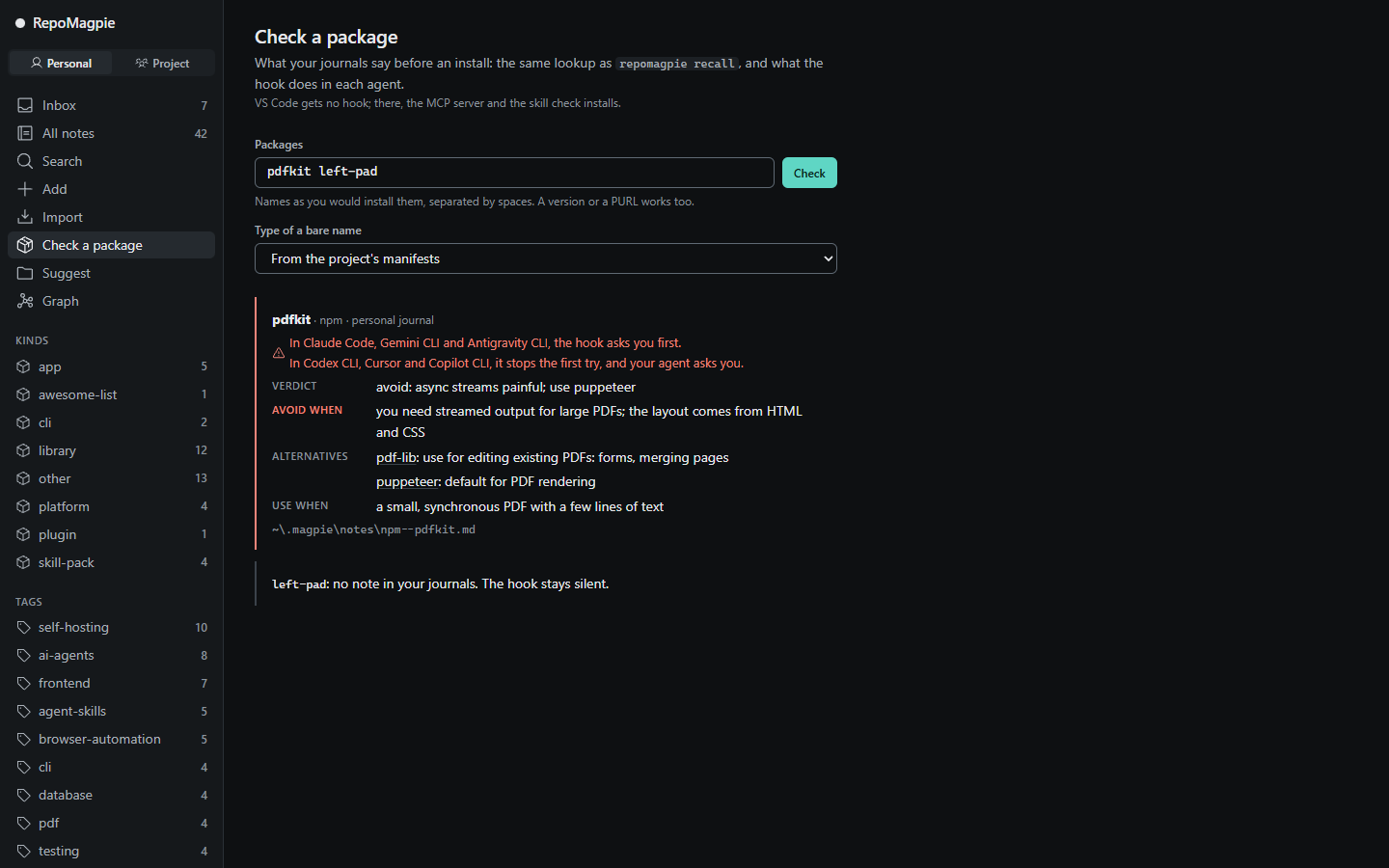Click the VERDICT text 'avoid: async streams painful'
This screenshot has height=868, width=1389.
pos(461,387)
